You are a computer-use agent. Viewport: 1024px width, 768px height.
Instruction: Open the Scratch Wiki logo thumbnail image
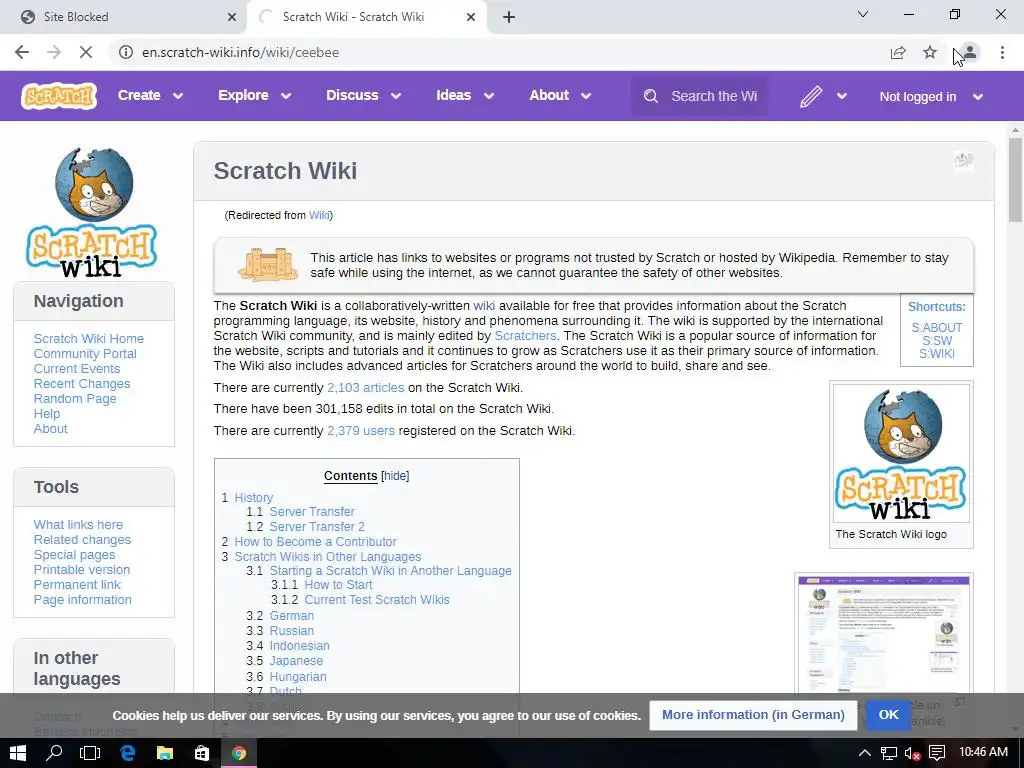pyautogui.click(x=901, y=453)
